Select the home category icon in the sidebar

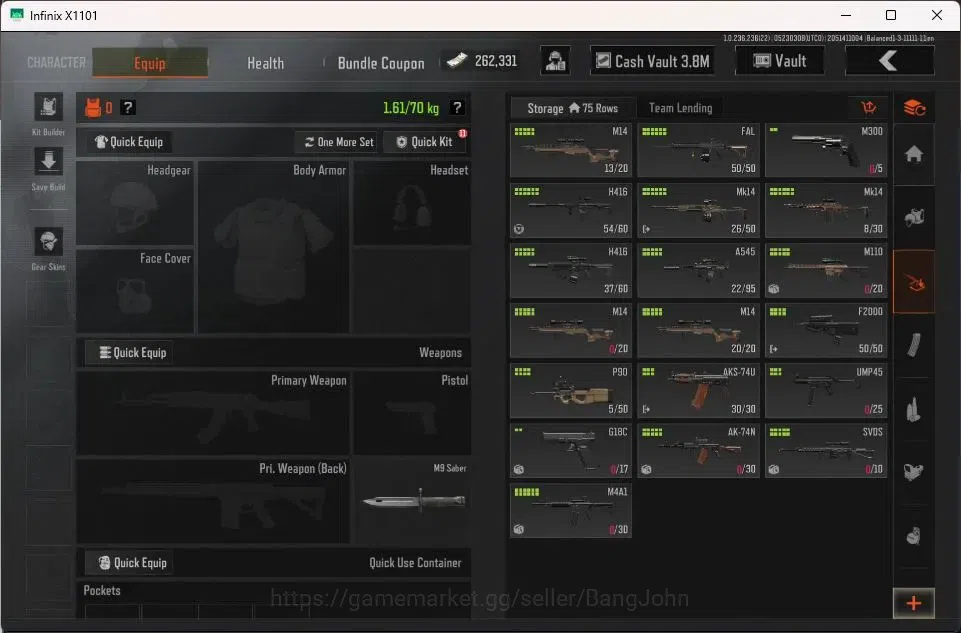(914, 154)
